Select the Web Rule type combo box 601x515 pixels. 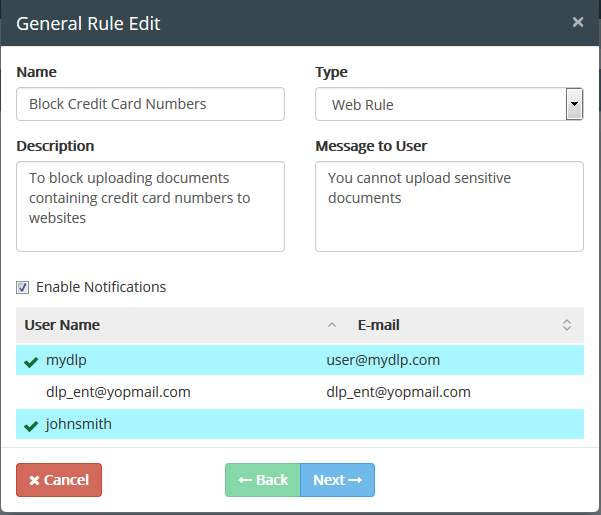449,104
